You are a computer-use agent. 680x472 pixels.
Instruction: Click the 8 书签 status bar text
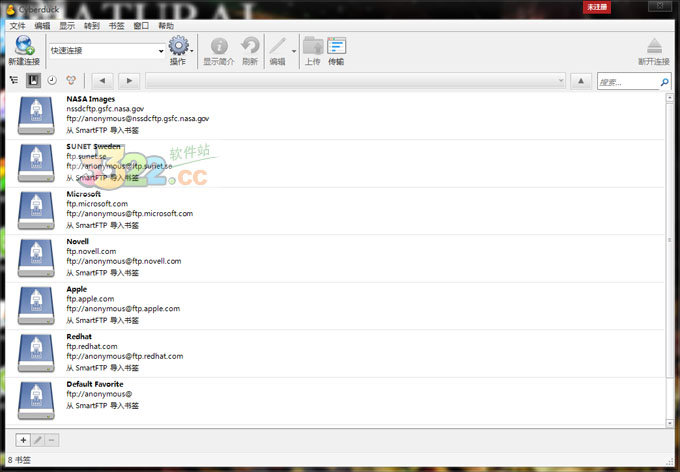coord(20,460)
